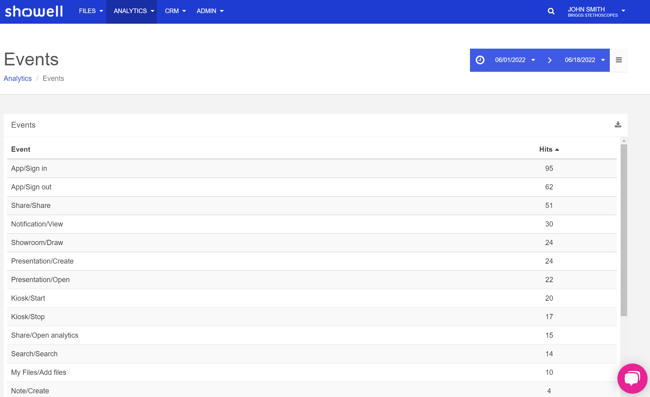650x397 pixels.
Task: Click the hits value 17
Action: click(x=549, y=317)
